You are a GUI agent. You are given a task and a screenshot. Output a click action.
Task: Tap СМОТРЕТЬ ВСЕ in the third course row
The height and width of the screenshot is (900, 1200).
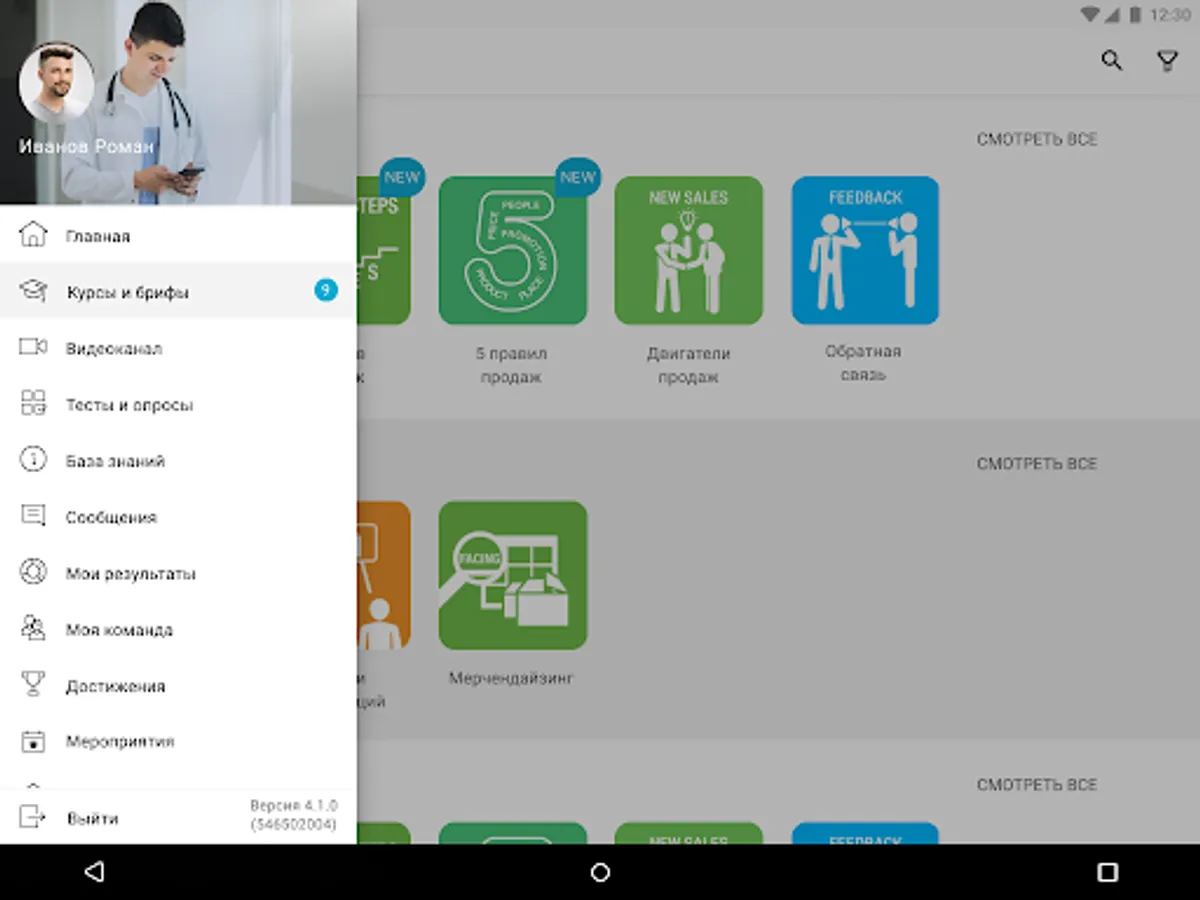[x=1037, y=785]
